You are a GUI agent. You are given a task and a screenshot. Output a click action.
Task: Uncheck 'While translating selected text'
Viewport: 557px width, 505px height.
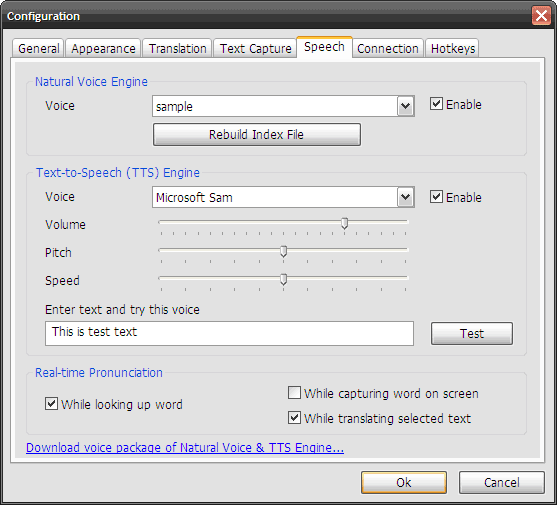294,418
